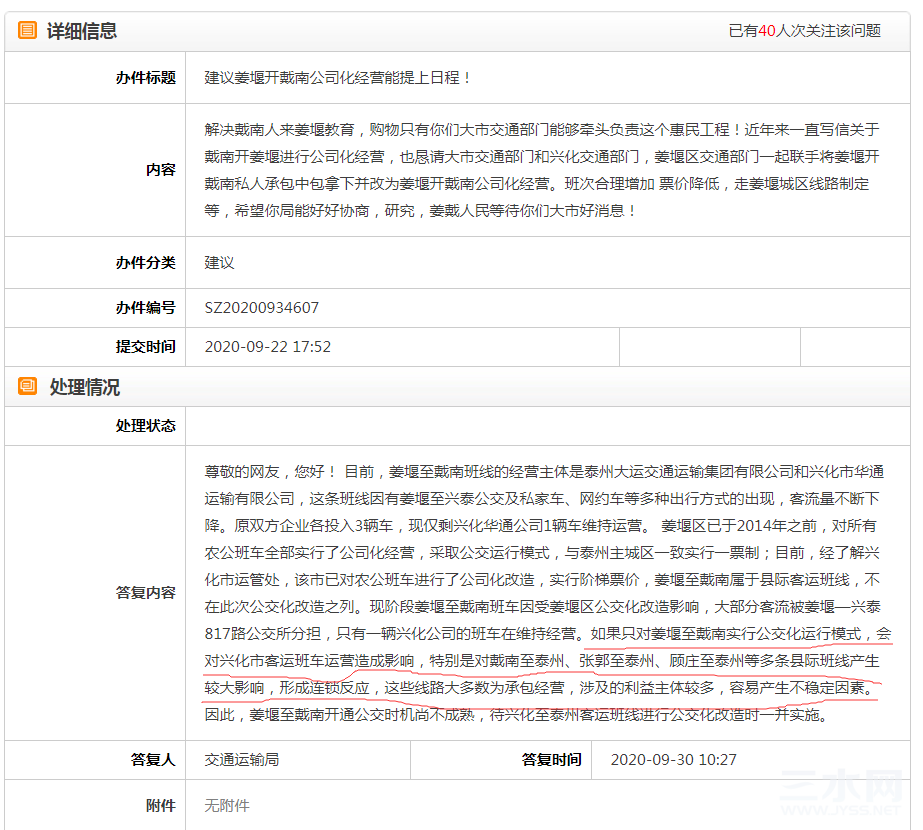Click the 三水网 watermark logo
The image size is (923, 830).
(x=841, y=793)
